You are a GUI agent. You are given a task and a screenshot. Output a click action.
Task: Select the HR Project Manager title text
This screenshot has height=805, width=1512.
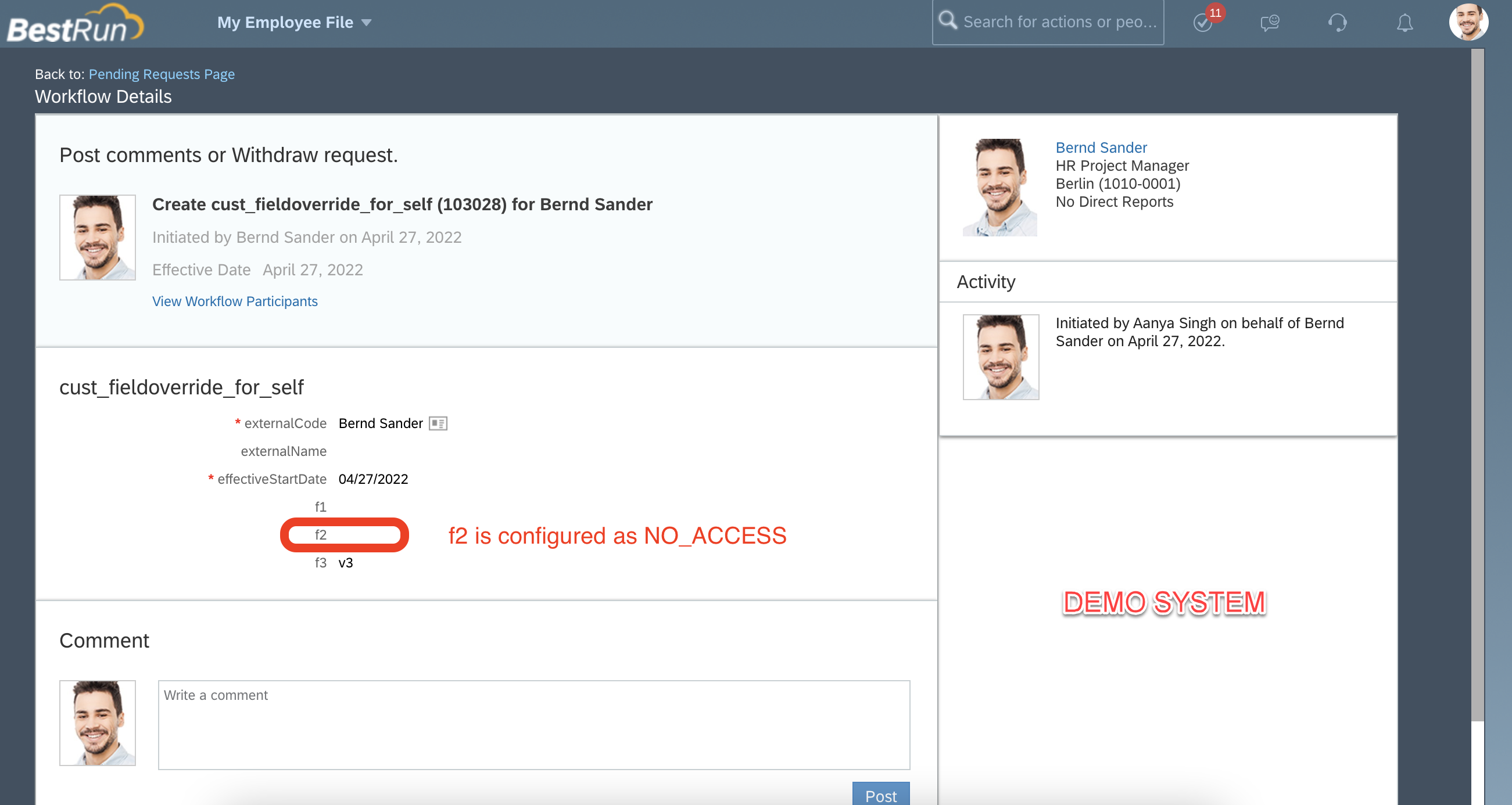(1122, 166)
